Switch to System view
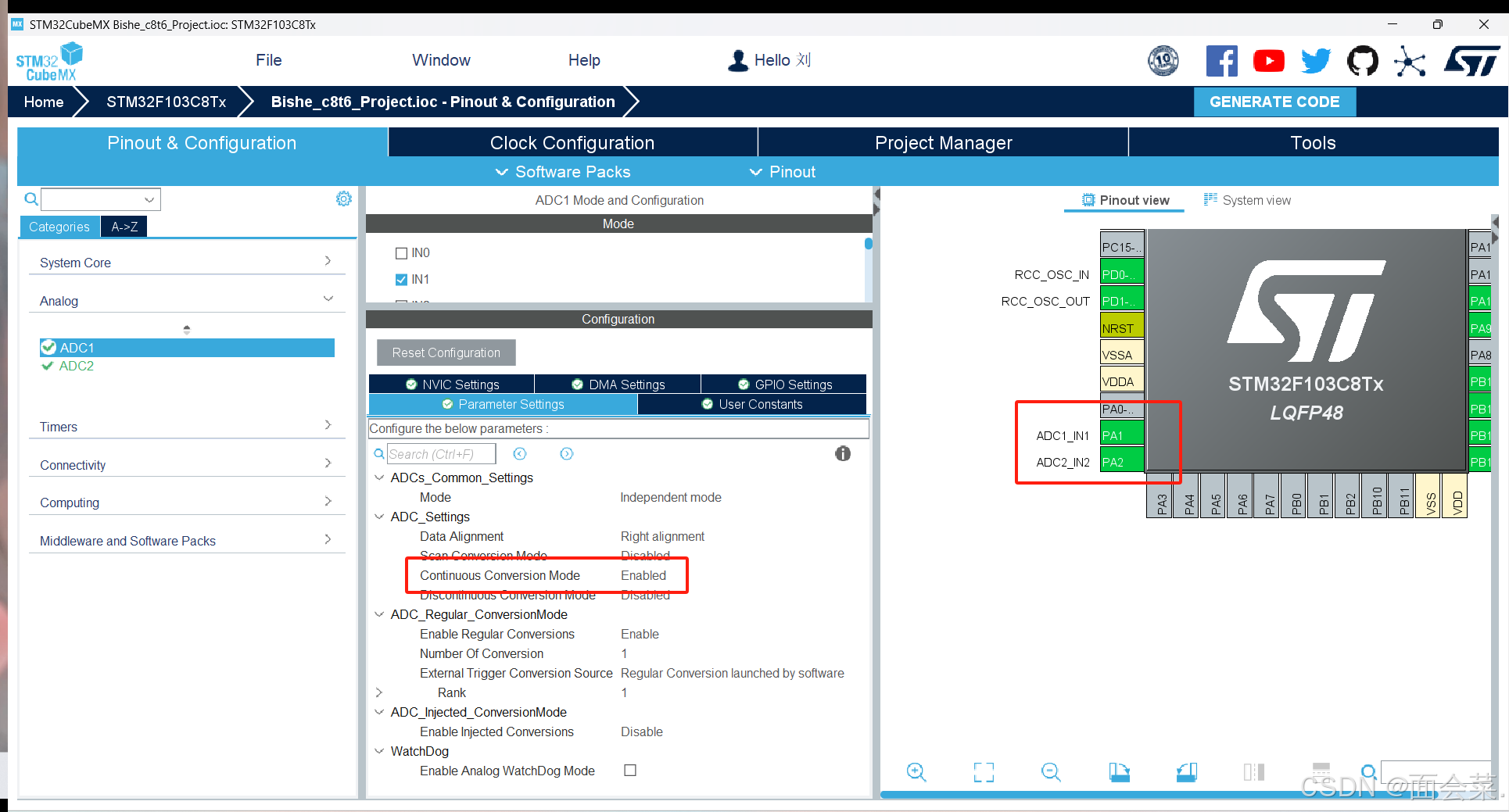The image size is (1509, 812). [x=1248, y=200]
